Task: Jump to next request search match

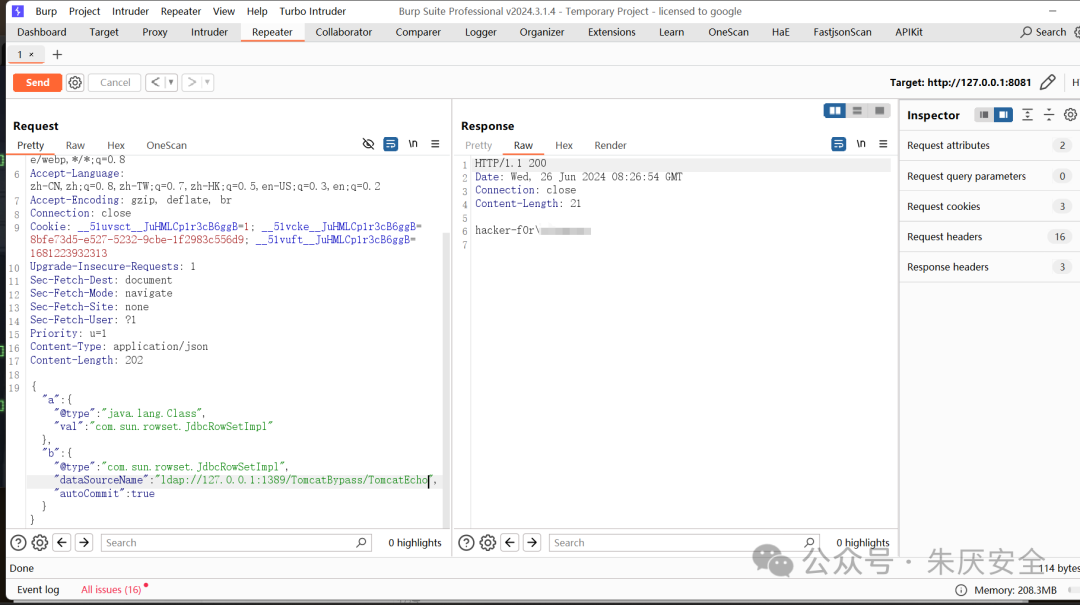Action: pyautogui.click(x=84, y=543)
